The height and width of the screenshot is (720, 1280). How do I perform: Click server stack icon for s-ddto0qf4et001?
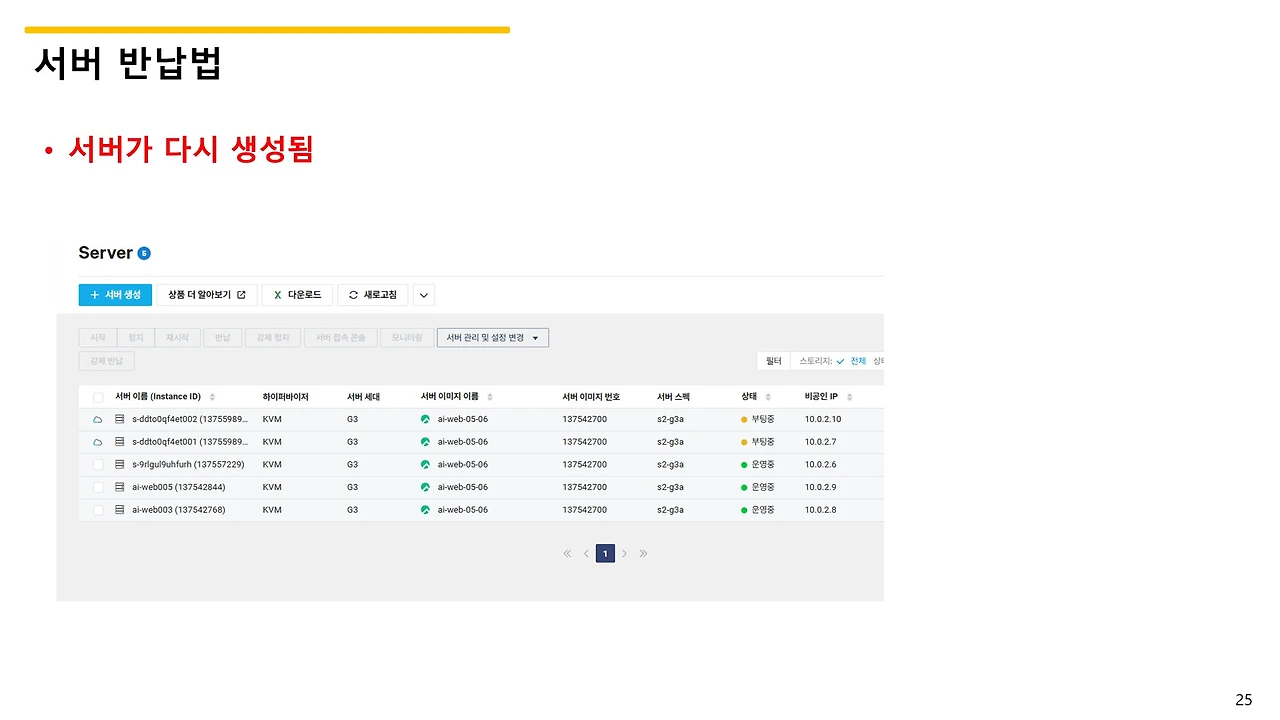point(120,442)
